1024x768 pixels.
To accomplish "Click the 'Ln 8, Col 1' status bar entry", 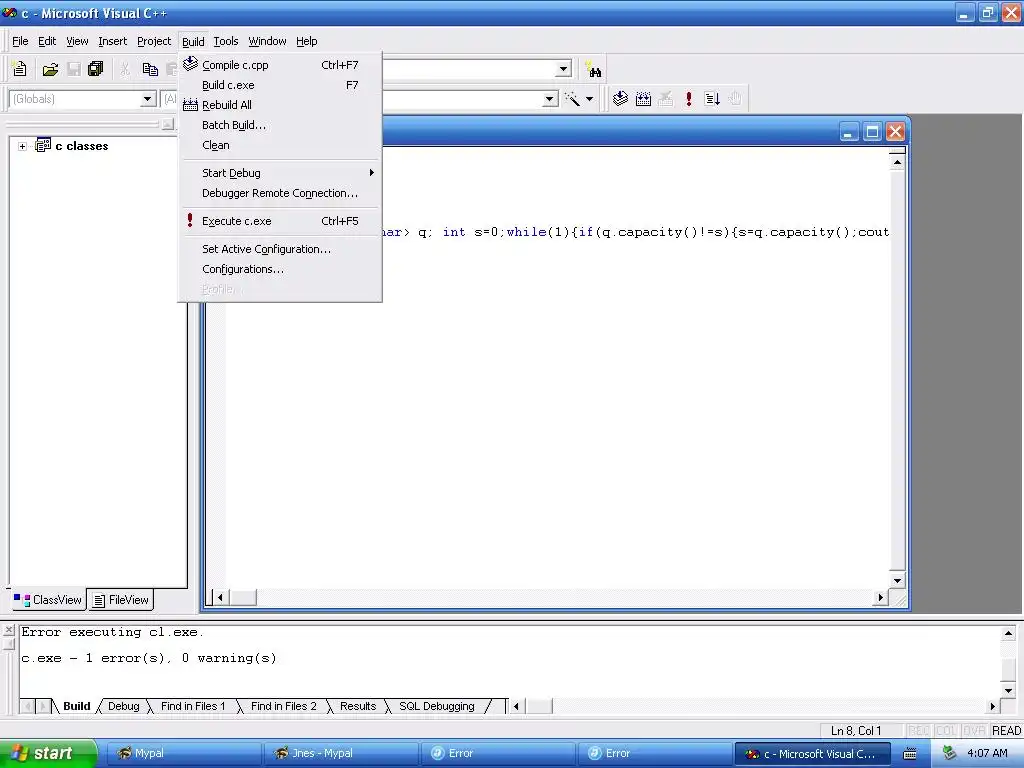I will click(x=856, y=730).
